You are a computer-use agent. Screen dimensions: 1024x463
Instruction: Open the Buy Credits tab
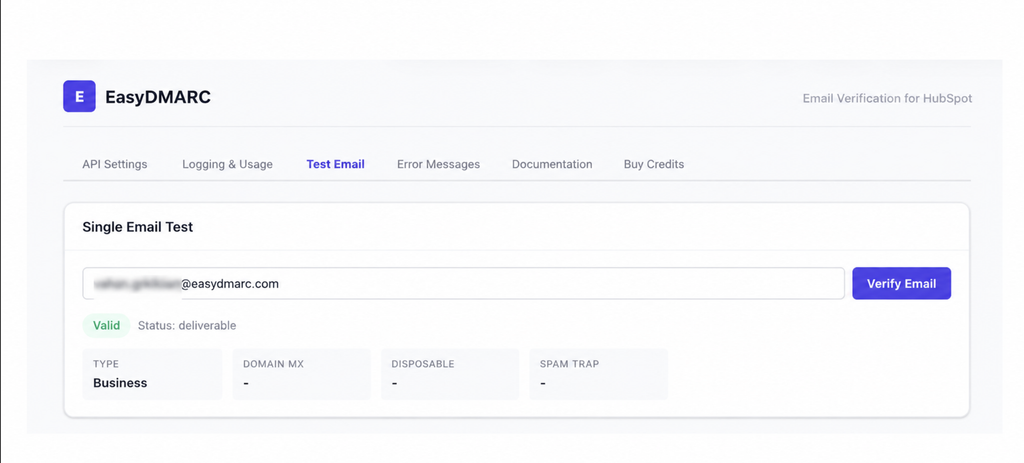click(654, 165)
